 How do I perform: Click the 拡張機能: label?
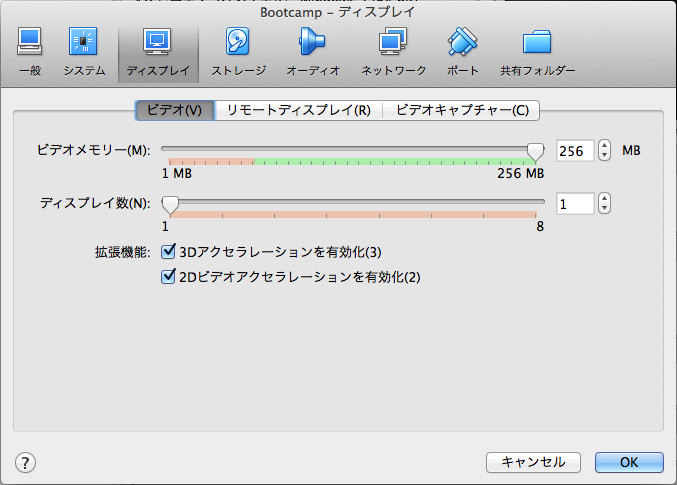pyautogui.click(x=123, y=252)
